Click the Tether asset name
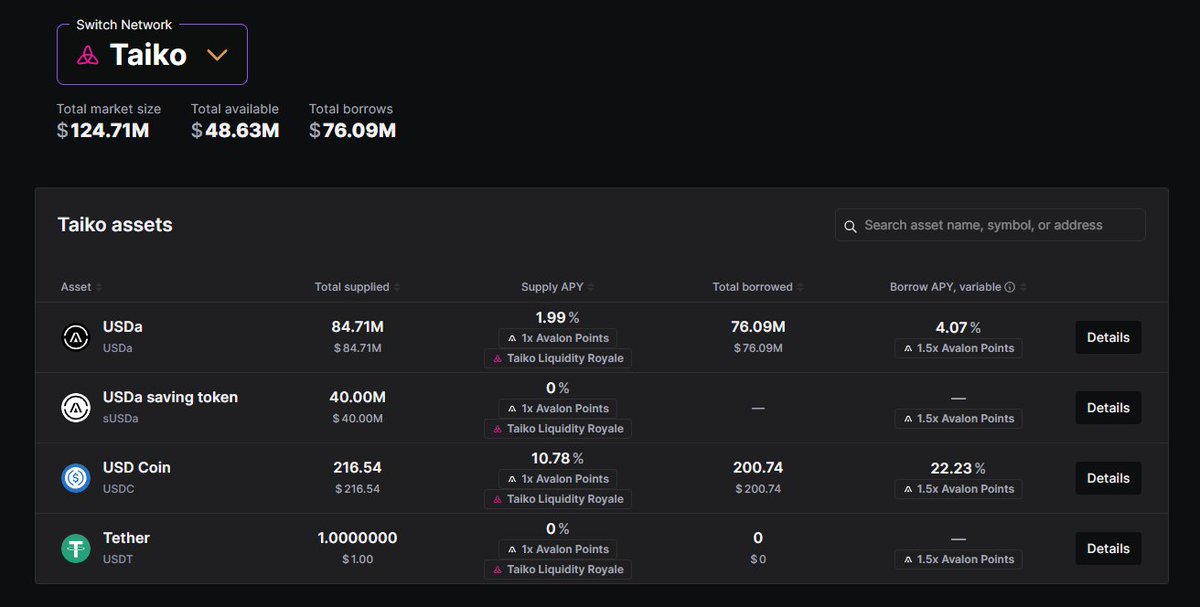This screenshot has height=607, width=1200. click(126, 537)
